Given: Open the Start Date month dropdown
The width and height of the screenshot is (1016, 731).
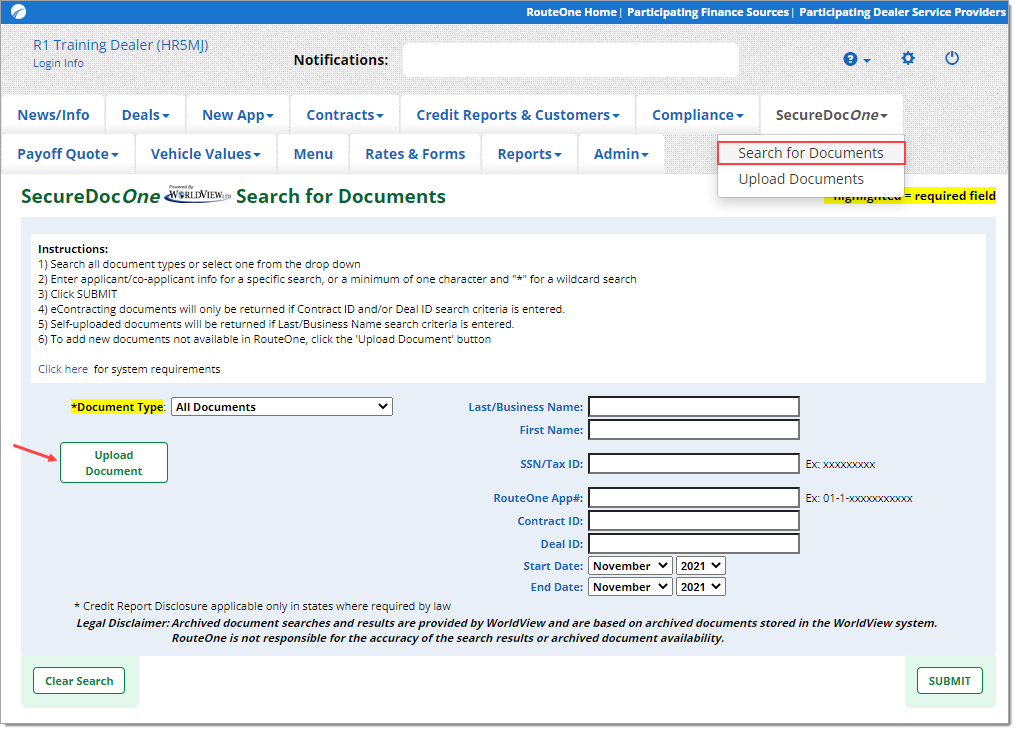Looking at the screenshot, I should coord(630,566).
